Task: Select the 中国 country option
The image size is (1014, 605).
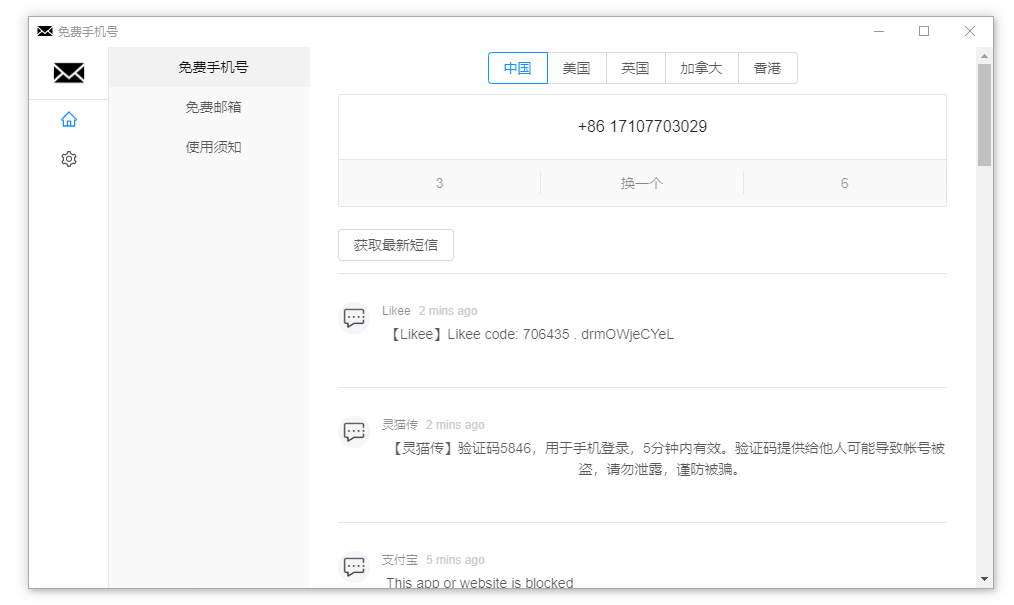Action: point(518,68)
